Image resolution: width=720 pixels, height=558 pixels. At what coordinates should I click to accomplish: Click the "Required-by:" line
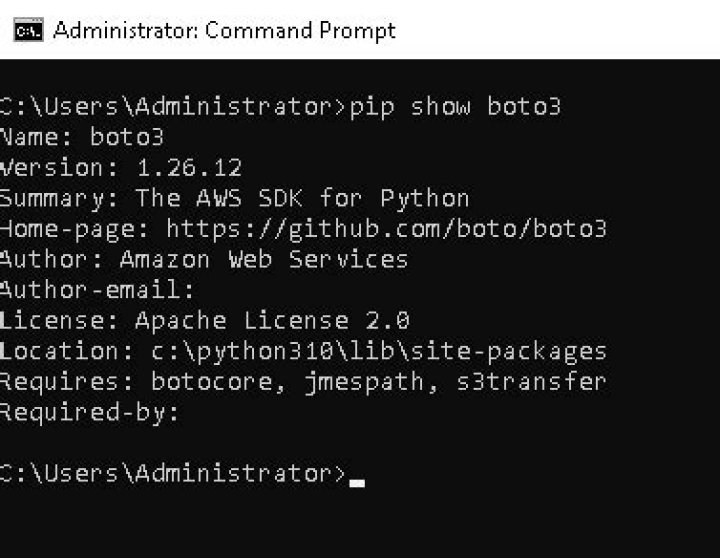point(90,412)
